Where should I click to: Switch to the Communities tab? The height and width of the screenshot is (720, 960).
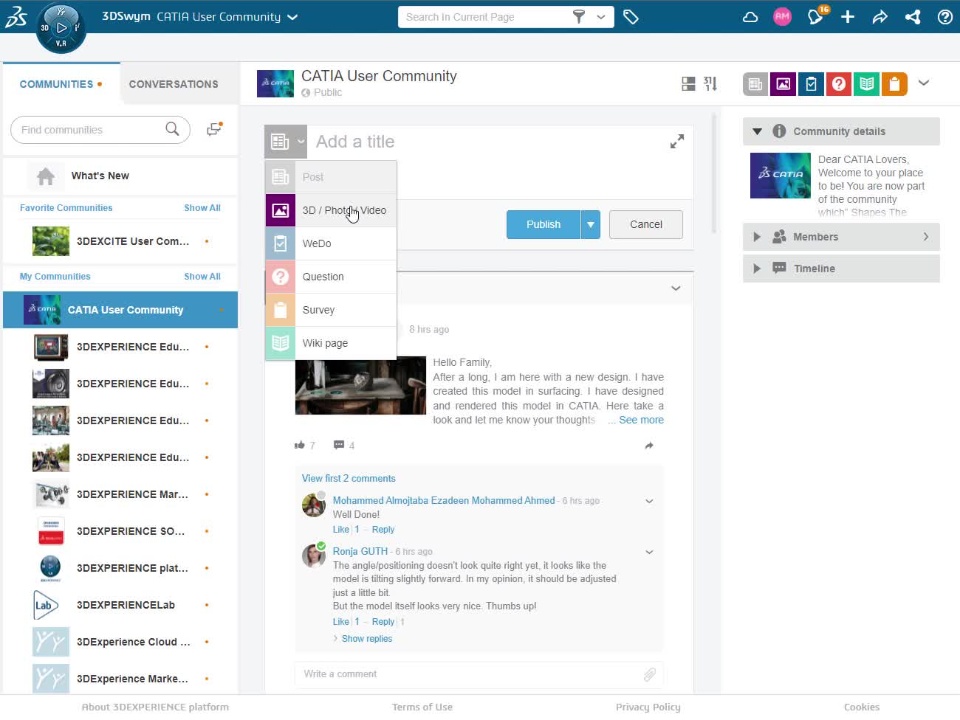[x=61, y=84]
